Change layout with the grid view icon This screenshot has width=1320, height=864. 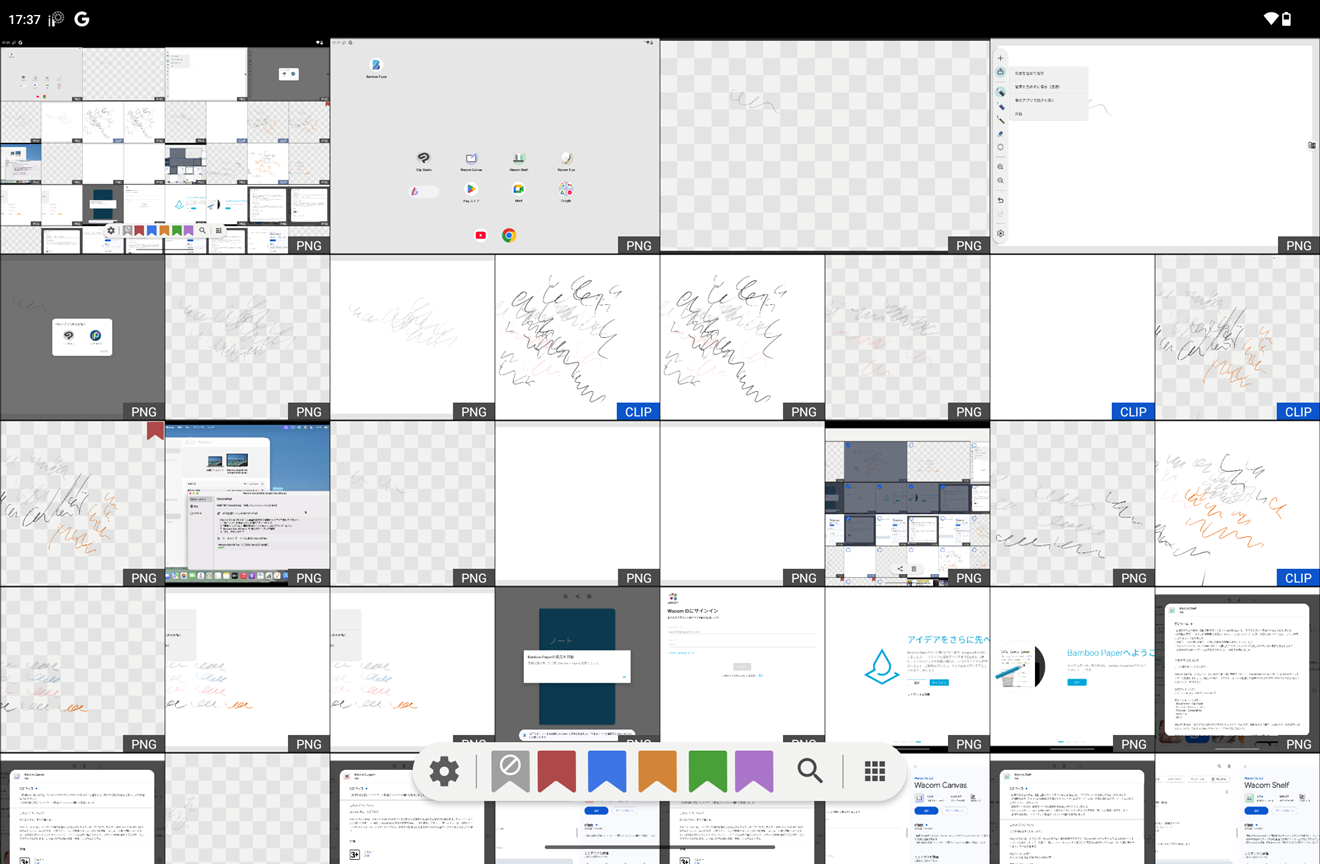point(875,771)
